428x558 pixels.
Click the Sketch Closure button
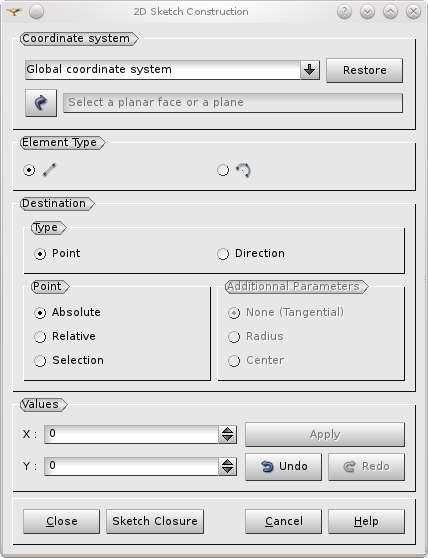pyautogui.click(x=155, y=521)
